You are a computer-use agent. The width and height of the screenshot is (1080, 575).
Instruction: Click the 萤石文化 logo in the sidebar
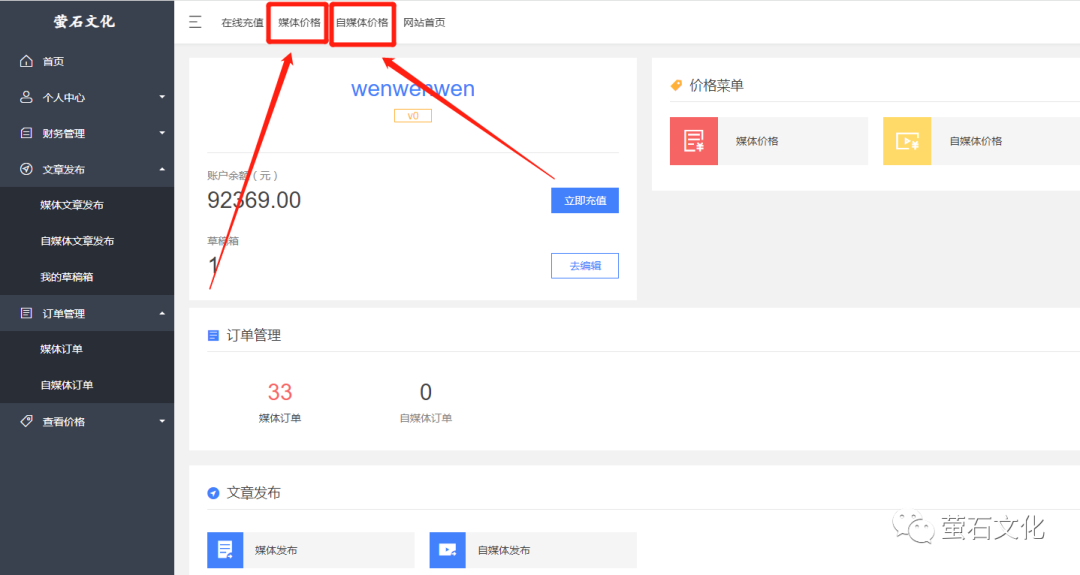click(x=84, y=21)
